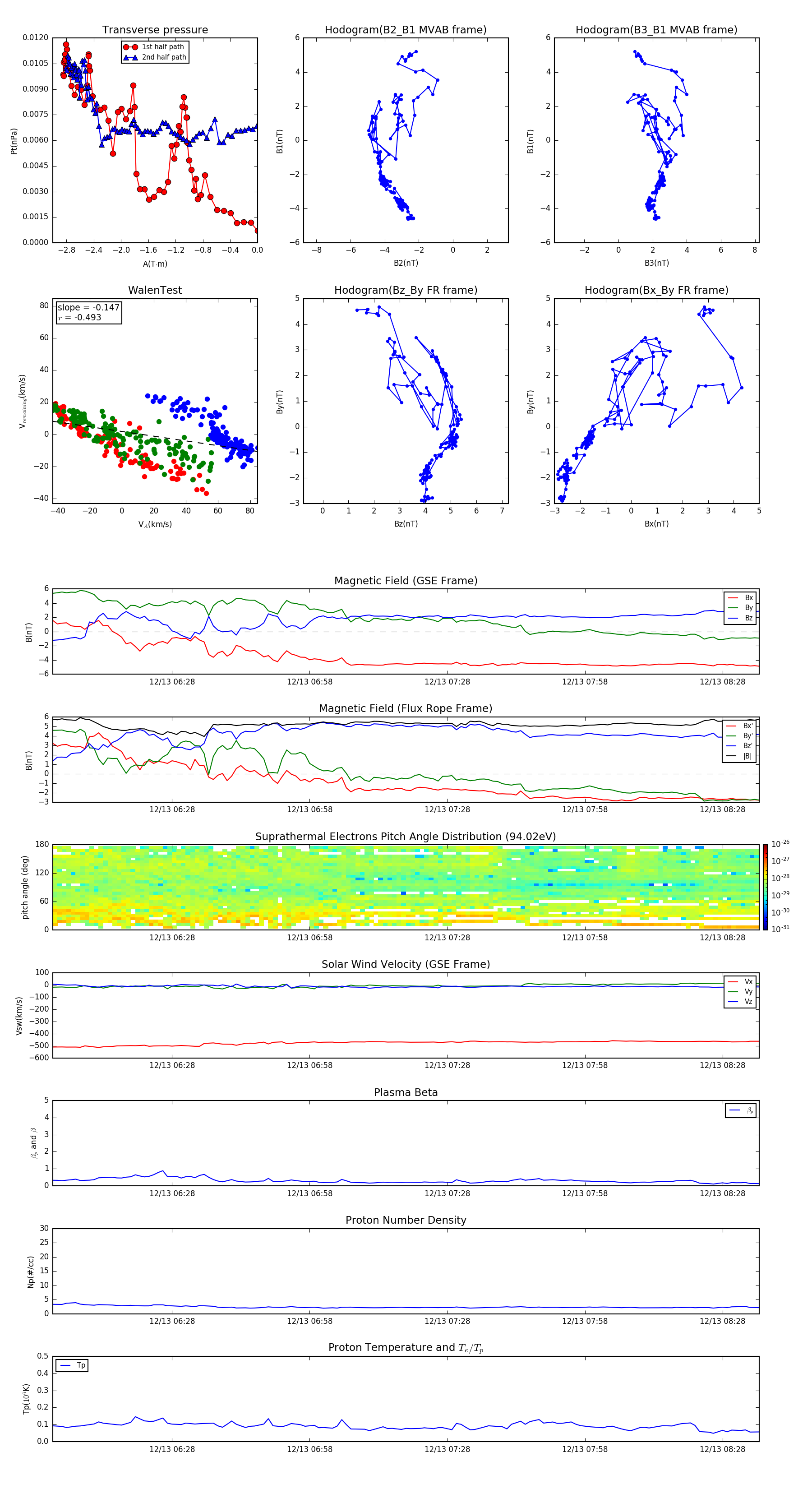Click the 'Bz(nT)' x-axis label
The image size is (812, 1489).
(x=406, y=524)
